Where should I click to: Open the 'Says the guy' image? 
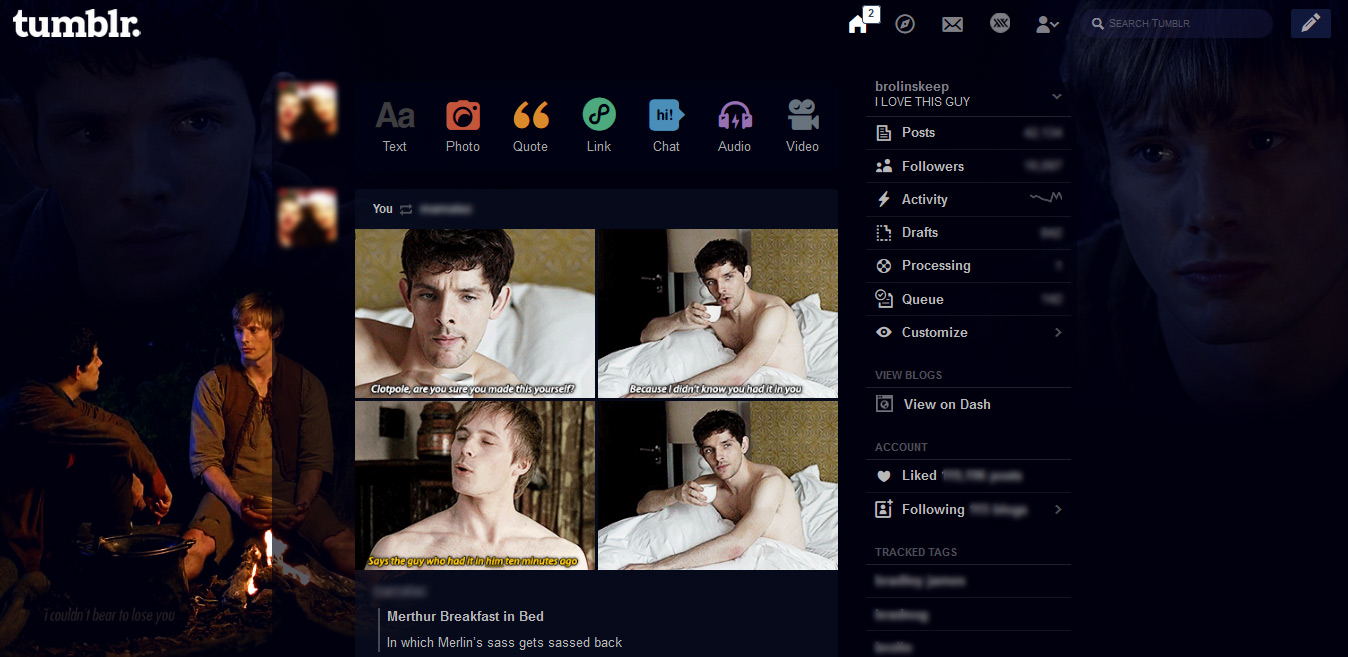tap(475, 486)
